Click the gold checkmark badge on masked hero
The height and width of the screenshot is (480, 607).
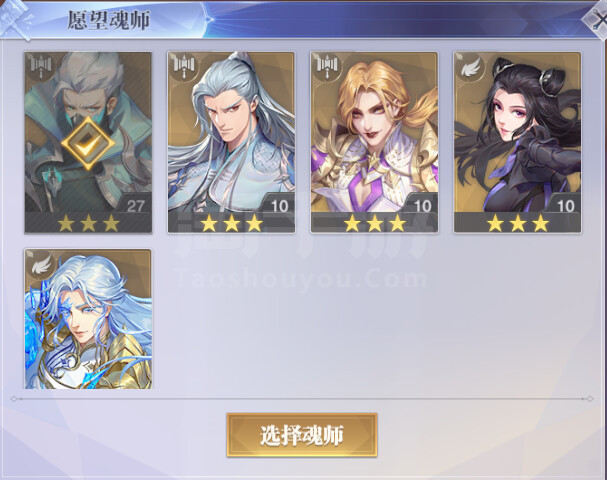88,143
